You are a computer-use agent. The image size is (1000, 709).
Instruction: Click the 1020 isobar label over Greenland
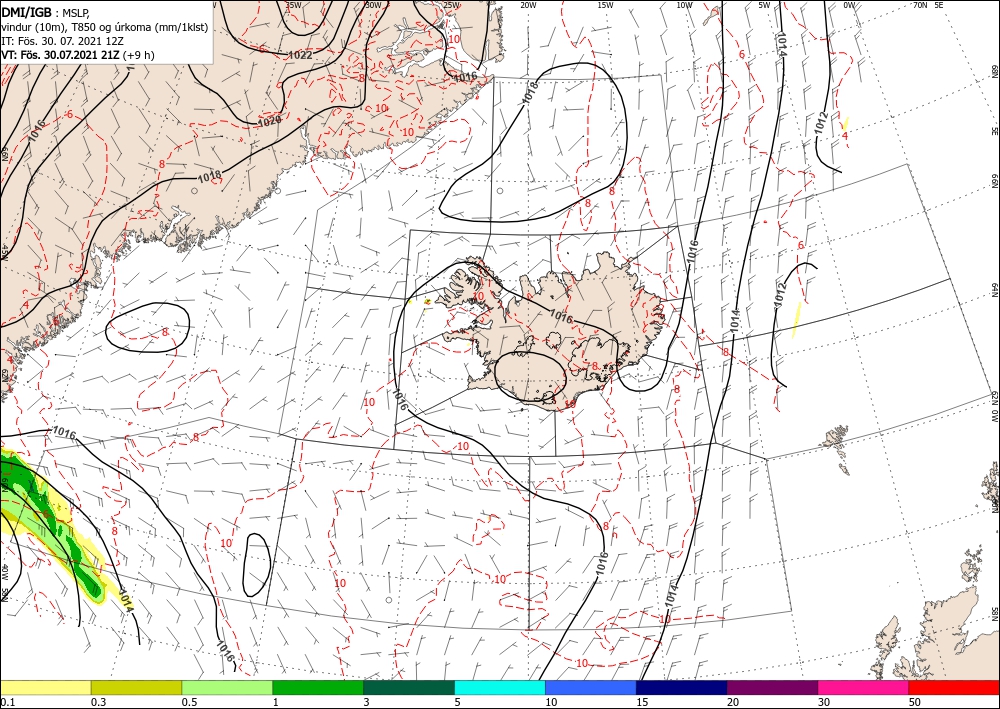click(269, 121)
